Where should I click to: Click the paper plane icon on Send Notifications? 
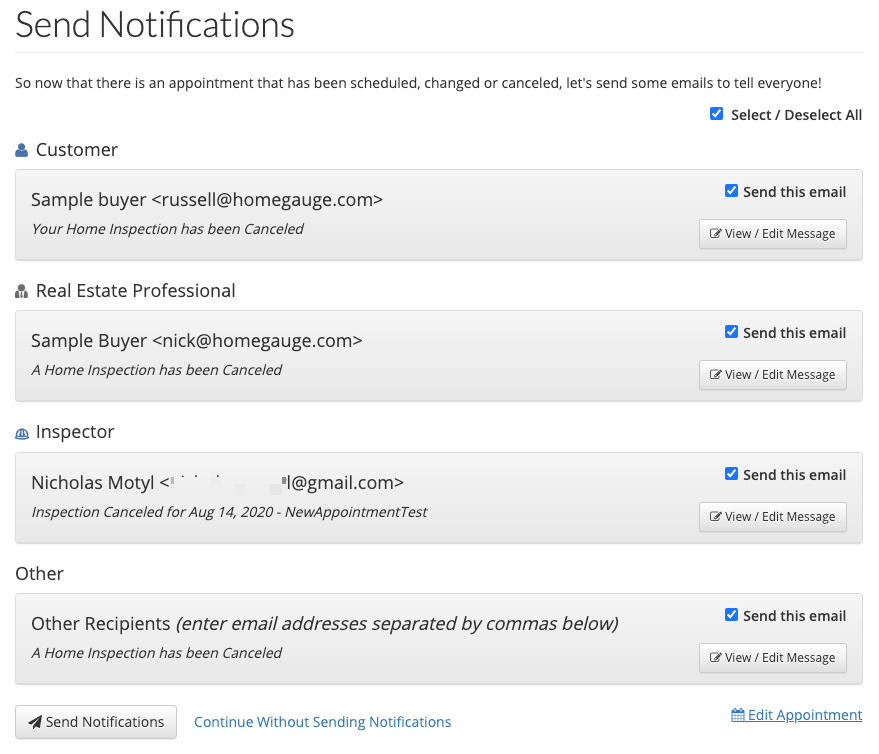[x=35, y=722]
